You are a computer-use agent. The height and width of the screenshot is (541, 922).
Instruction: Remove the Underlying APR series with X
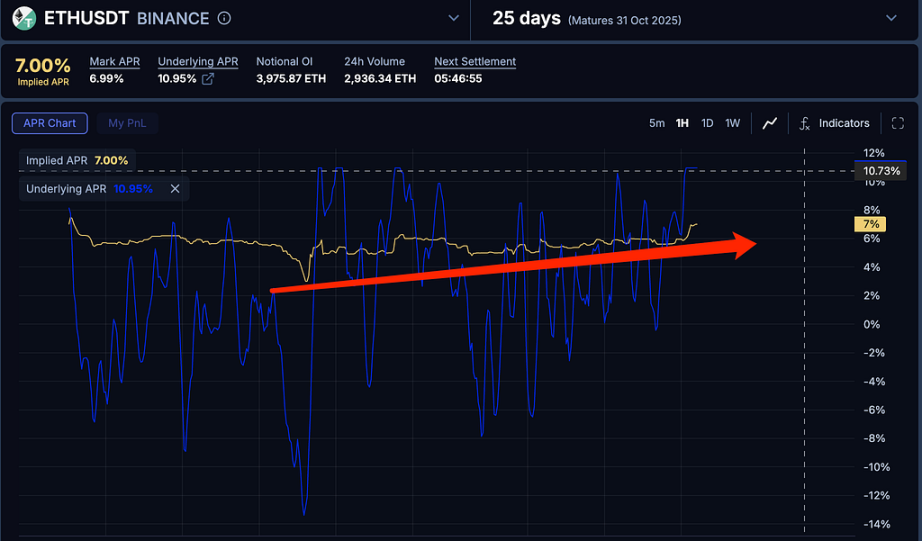[175, 188]
